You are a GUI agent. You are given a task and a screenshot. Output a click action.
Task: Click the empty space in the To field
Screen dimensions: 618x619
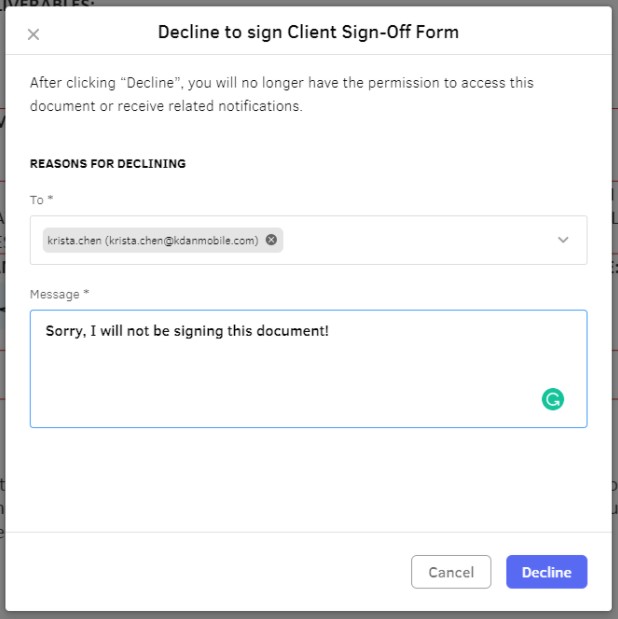[x=415, y=240]
